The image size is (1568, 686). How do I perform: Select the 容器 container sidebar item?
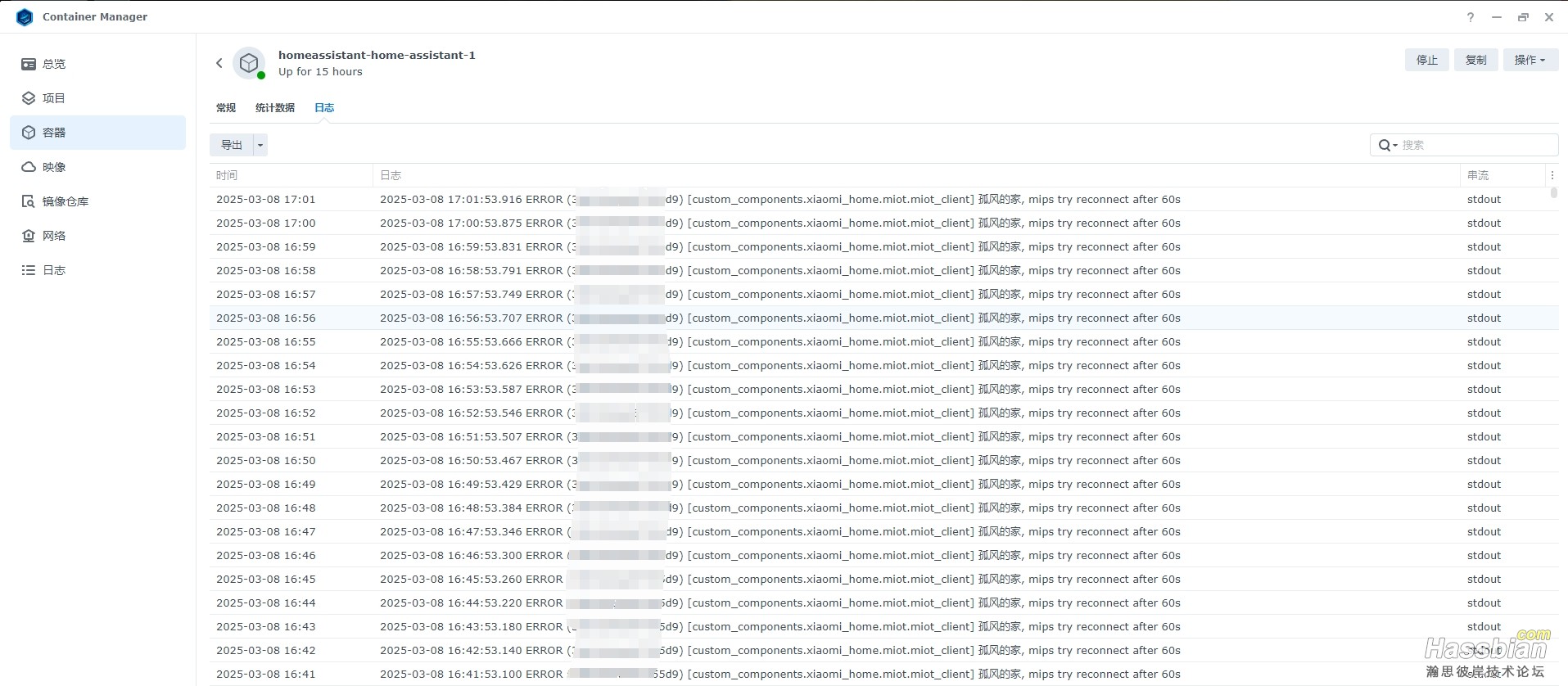pyautogui.click(x=97, y=133)
